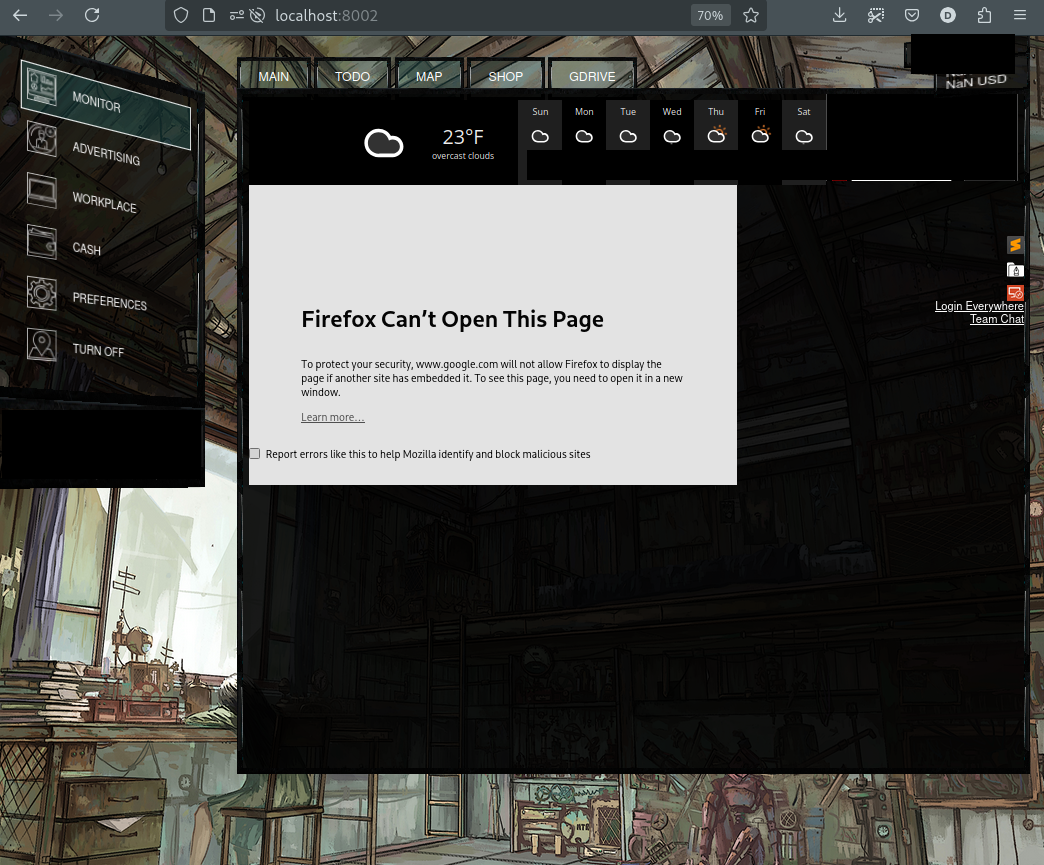Click the page info document icon
Screen dimensions: 1044x865
pyautogui.click(x=209, y=15)
